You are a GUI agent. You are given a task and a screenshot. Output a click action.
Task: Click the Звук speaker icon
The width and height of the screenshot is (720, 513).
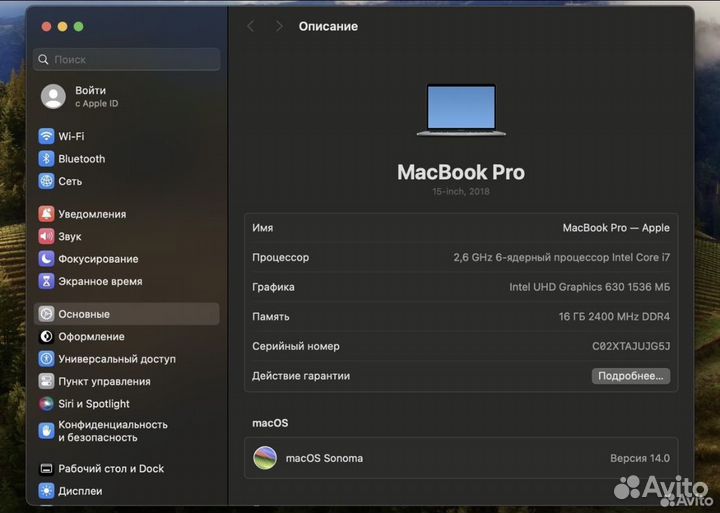(x=46, y=237)
